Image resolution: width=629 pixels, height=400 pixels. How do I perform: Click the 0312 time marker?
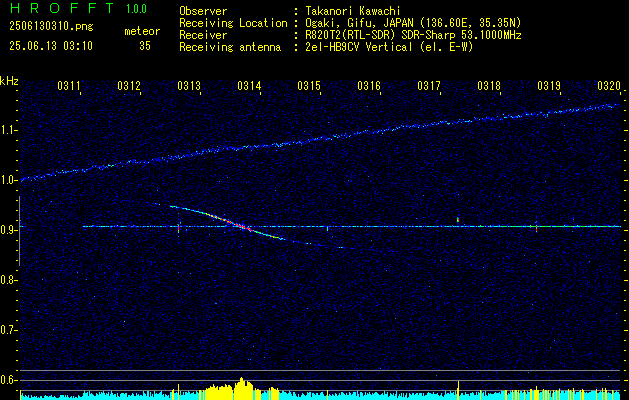click(129, 85)
